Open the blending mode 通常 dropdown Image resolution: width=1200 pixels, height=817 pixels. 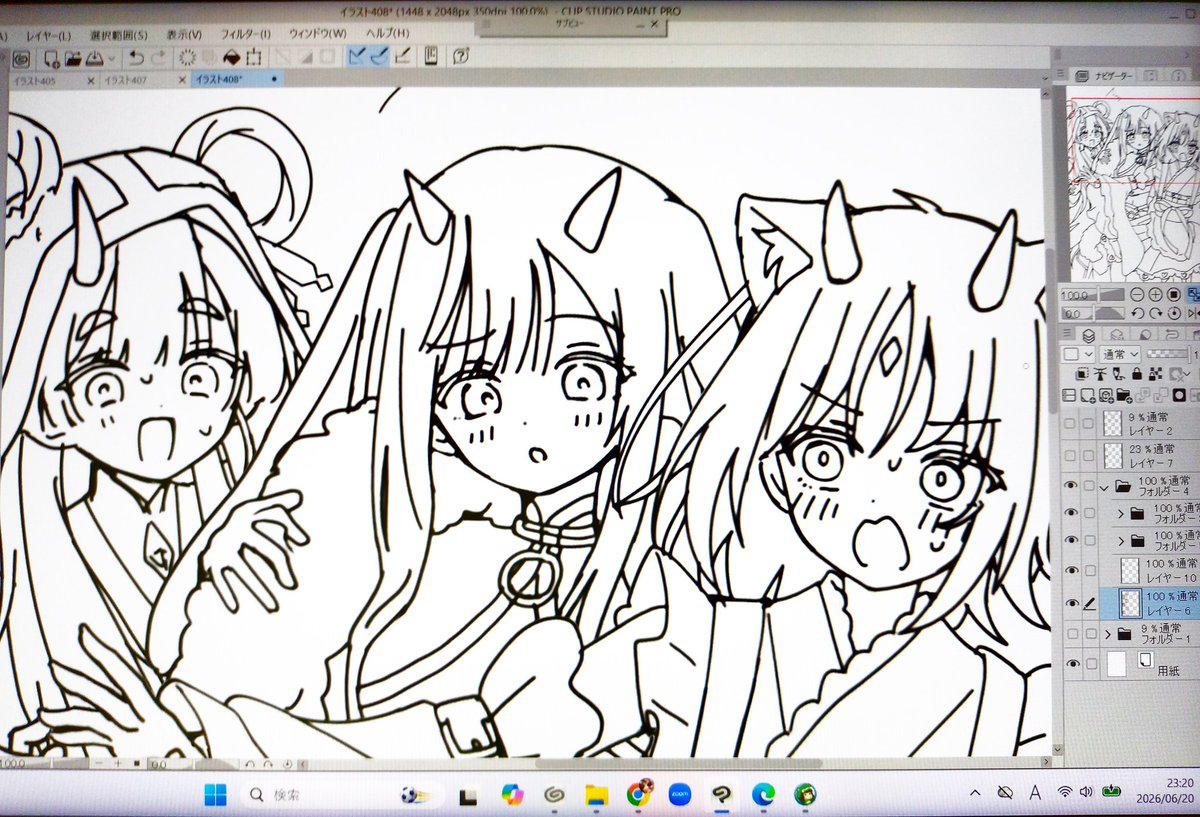[1120, 354]
